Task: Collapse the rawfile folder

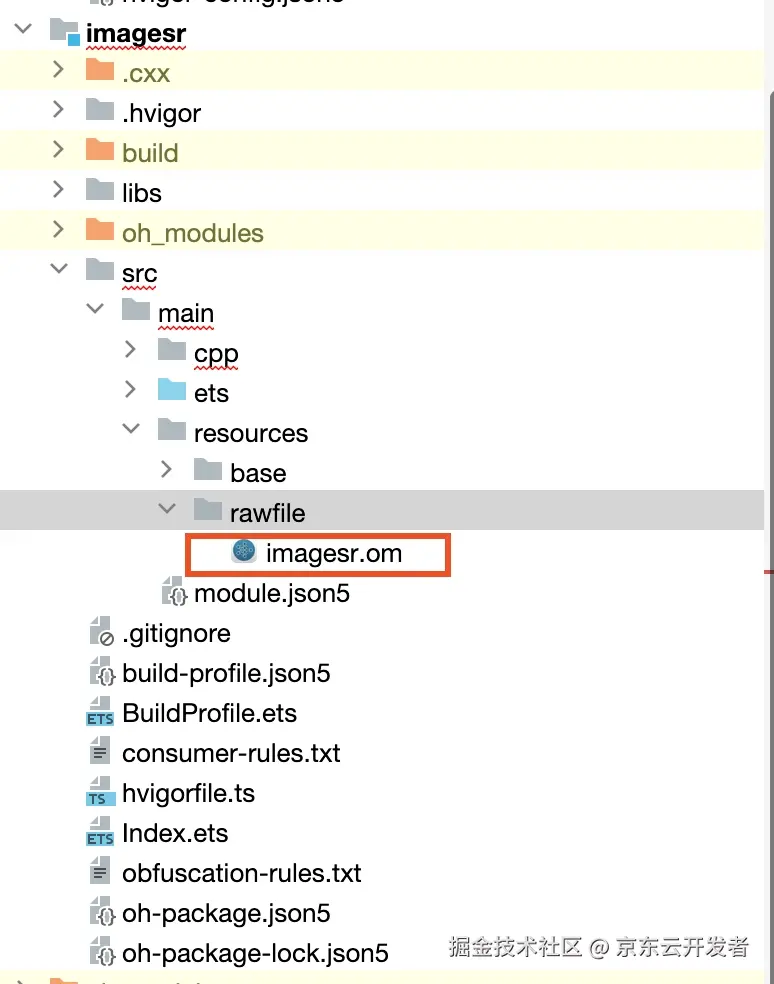Action: point(166,511)
